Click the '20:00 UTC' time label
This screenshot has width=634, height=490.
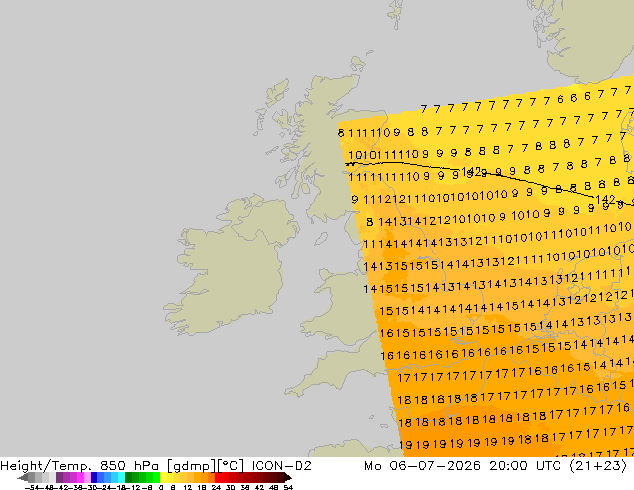525,466
